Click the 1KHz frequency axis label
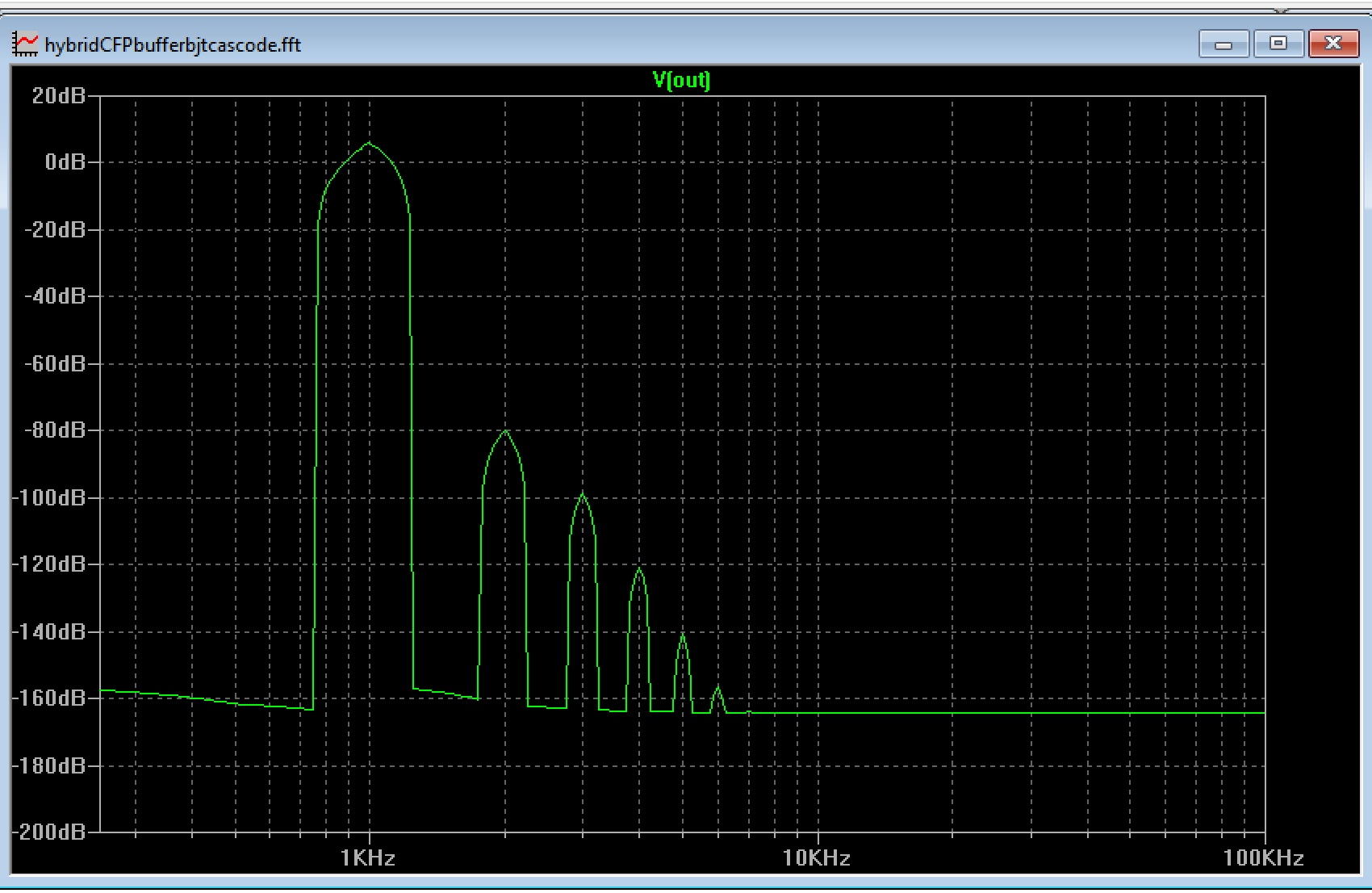 (x=368, y=857)
